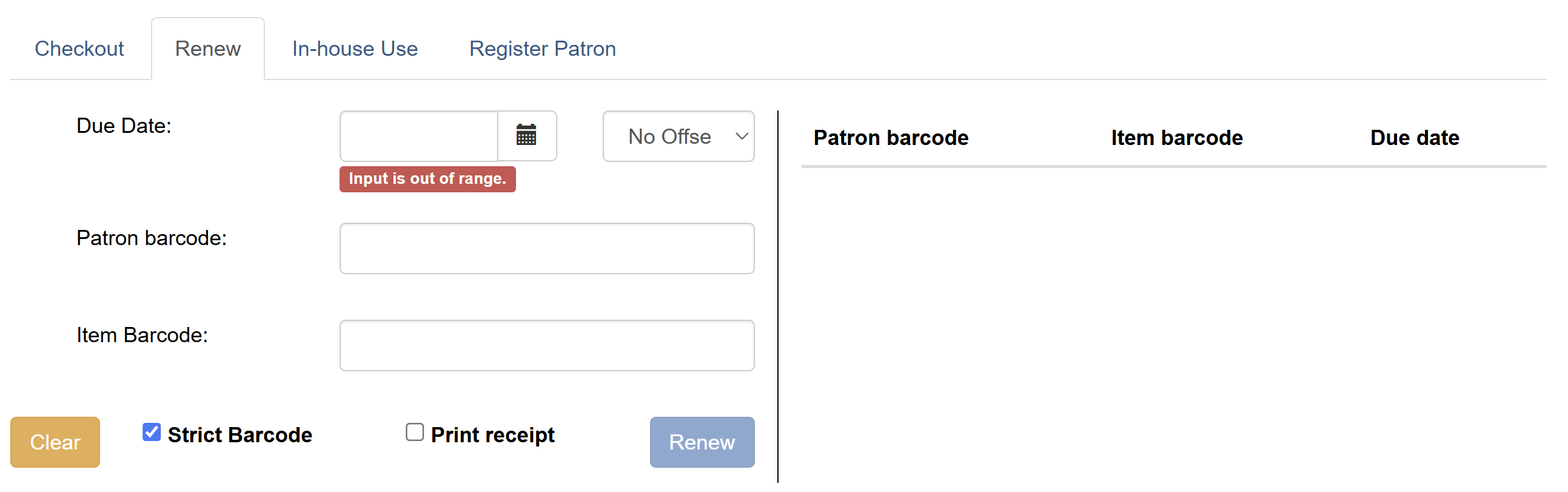Sort by the Item barcode column header
This screenshot has height=492, width=1568.
[x=1176, y=138]
